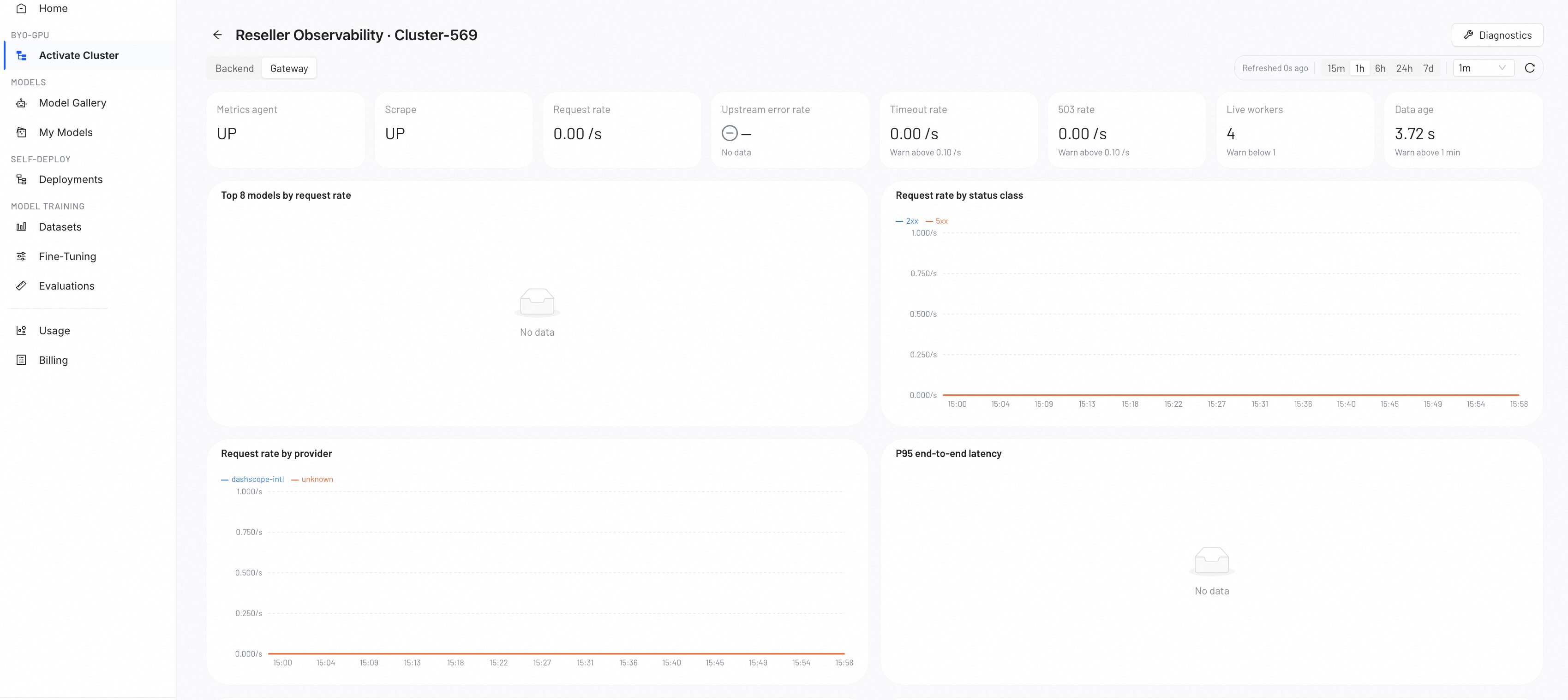1568x700 pixels.
Task: Go back using the left arrow
Action: click(x=217, y=35)
